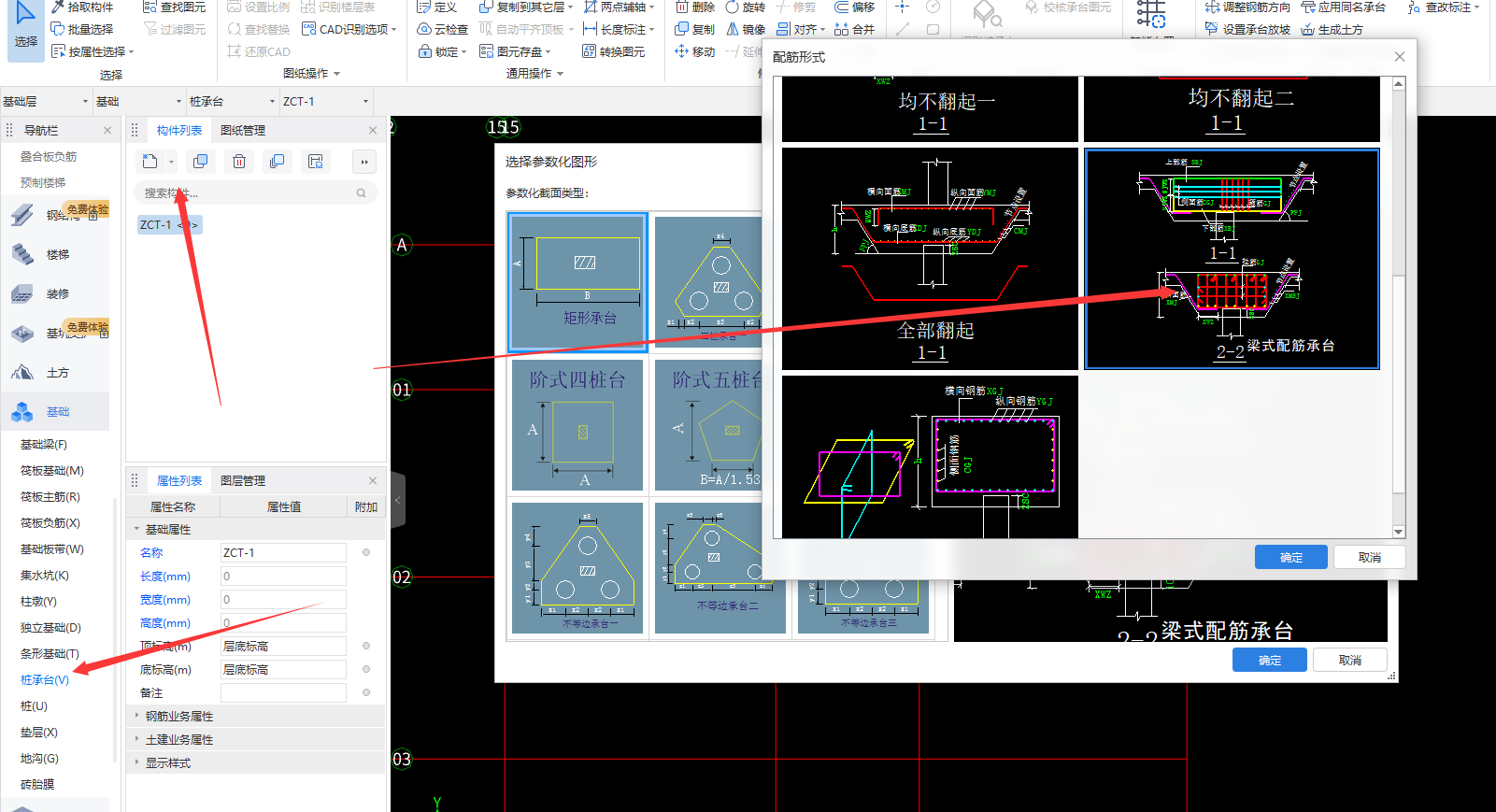Click 名称 value field ZCT-1

(x=283, y=552)
